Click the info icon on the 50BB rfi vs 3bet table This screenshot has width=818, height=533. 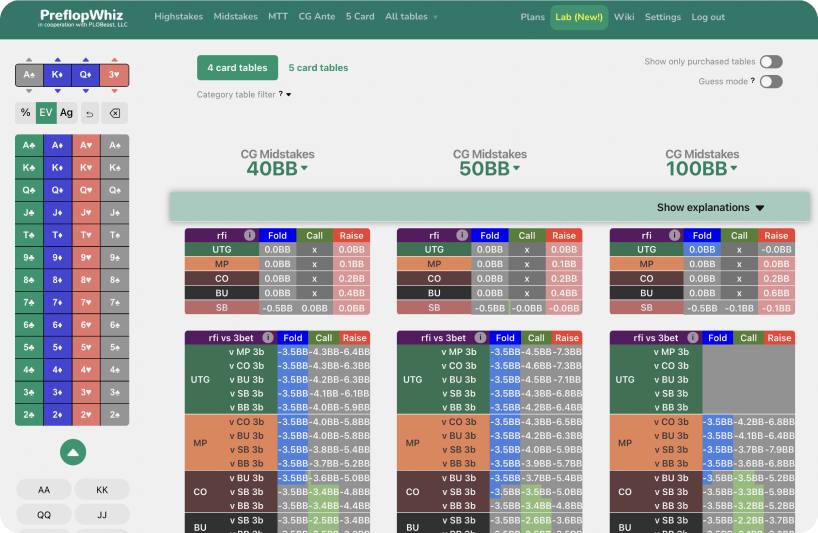474,338
